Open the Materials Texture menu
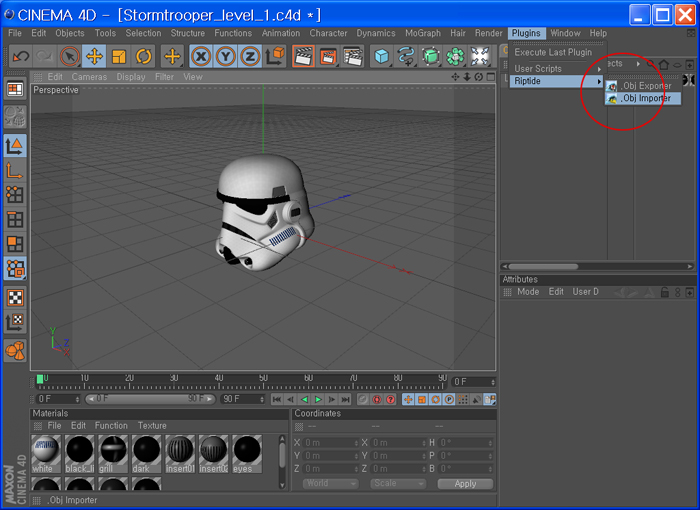 click(152, 426)
